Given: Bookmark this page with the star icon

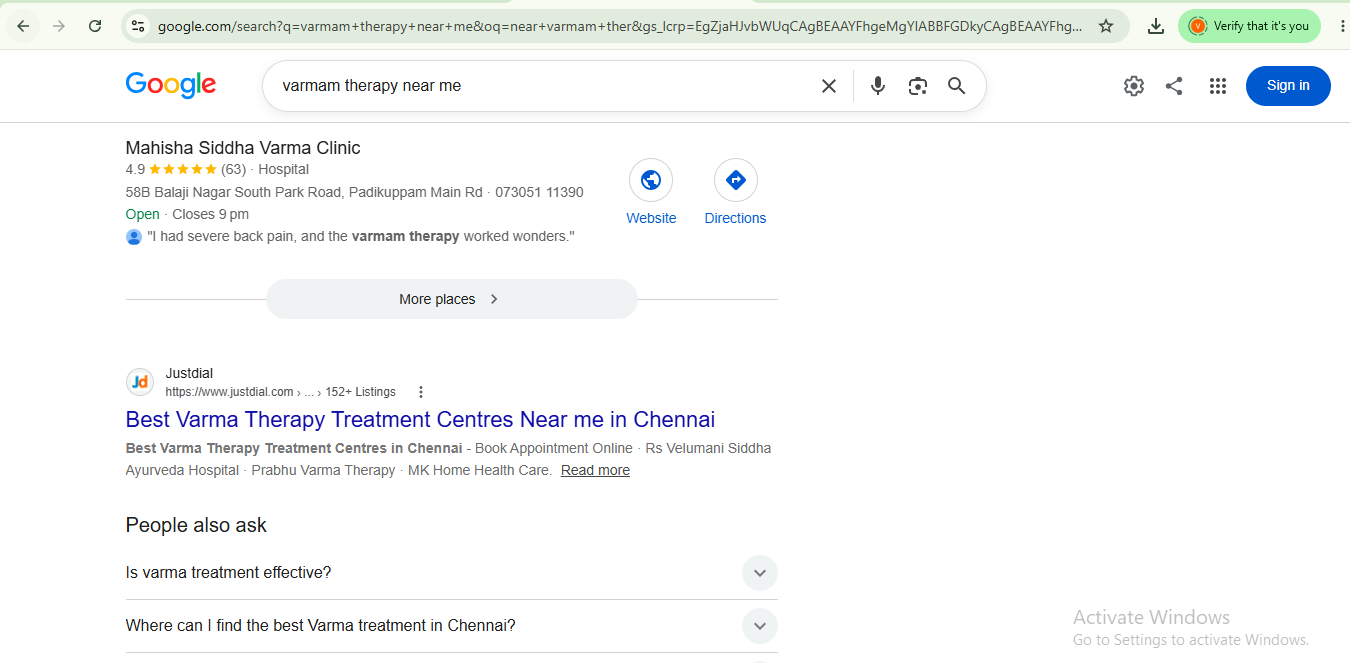Looking at the screenshot, I should pos(1106,26).
